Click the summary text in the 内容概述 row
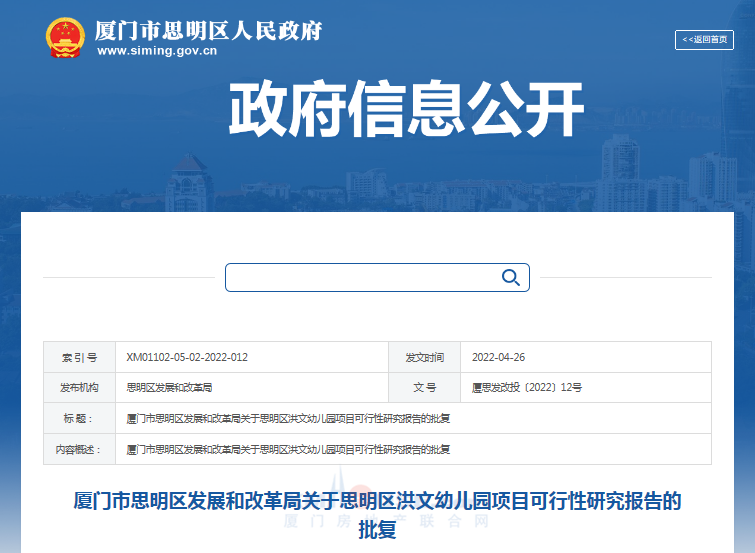This screenshot has width=755, height=553. 288,449
